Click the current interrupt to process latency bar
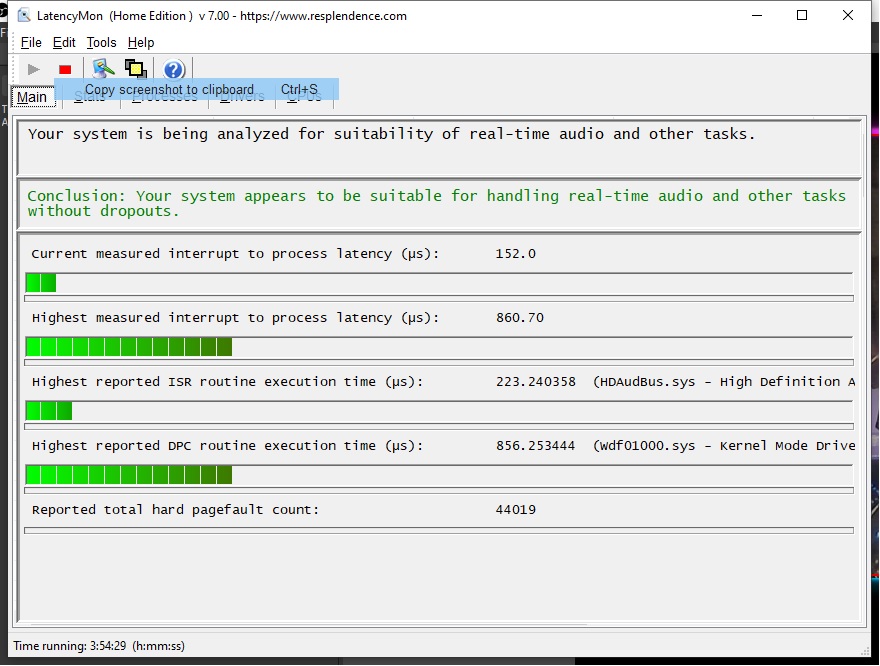Image resolution: width=880 pixels, height=666 pixels. coord(439,282)
